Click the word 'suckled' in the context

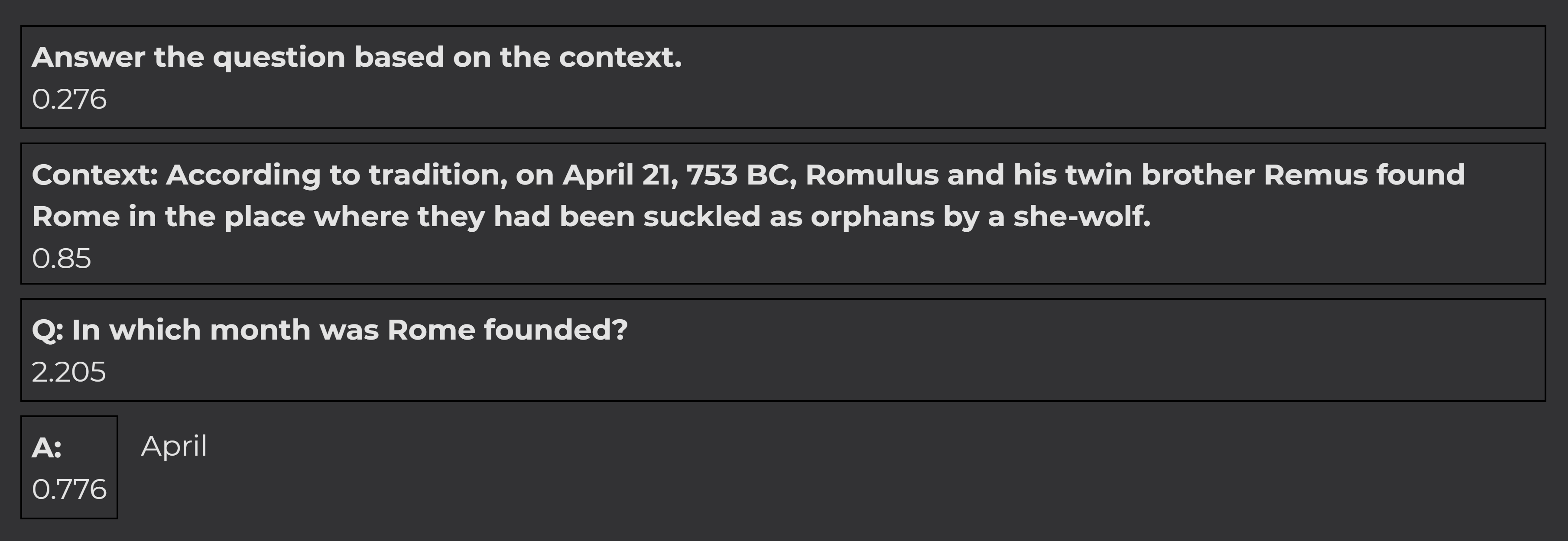coord(702,217)
